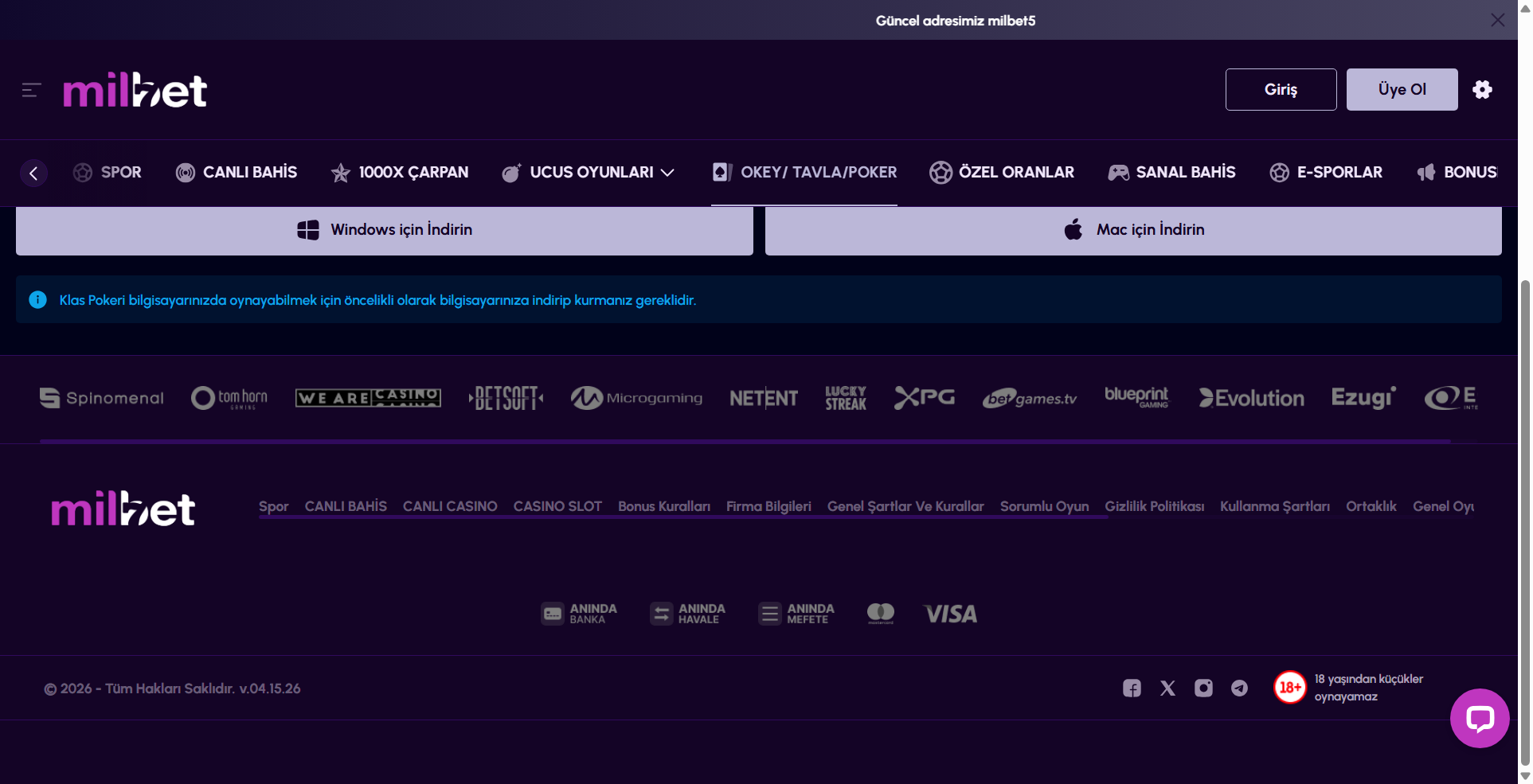Click the copyright text "Tüm Hakları Saklıdır"
The width and height of the screenshot is (1533, 784).
click(170, 688)
